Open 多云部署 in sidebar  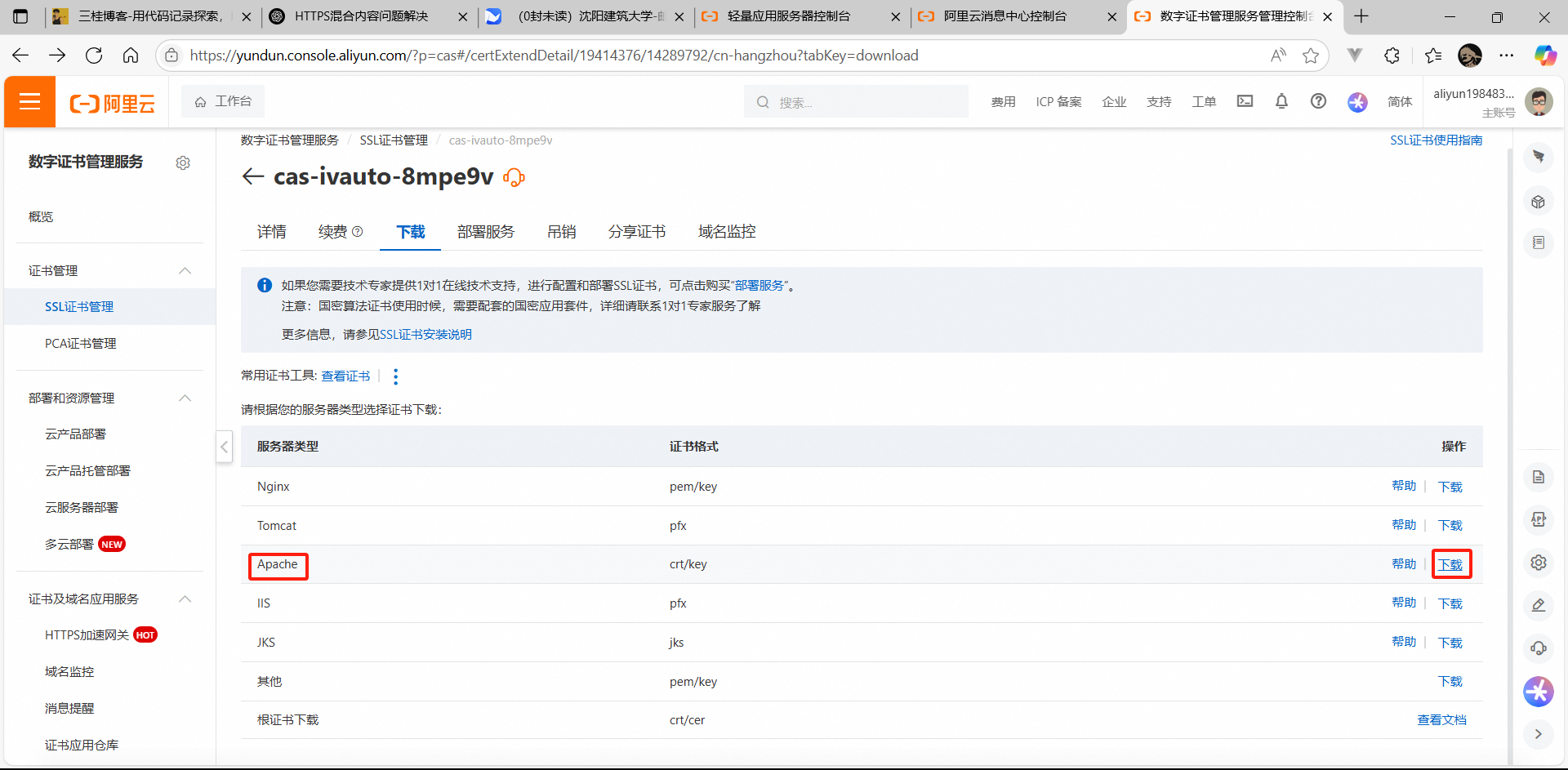pos(69,545)
